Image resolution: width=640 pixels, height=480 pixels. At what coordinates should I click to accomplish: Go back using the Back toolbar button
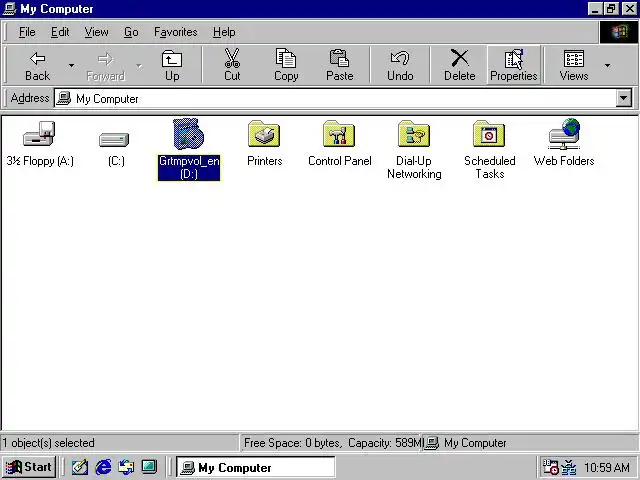click(x=37, y=66)
